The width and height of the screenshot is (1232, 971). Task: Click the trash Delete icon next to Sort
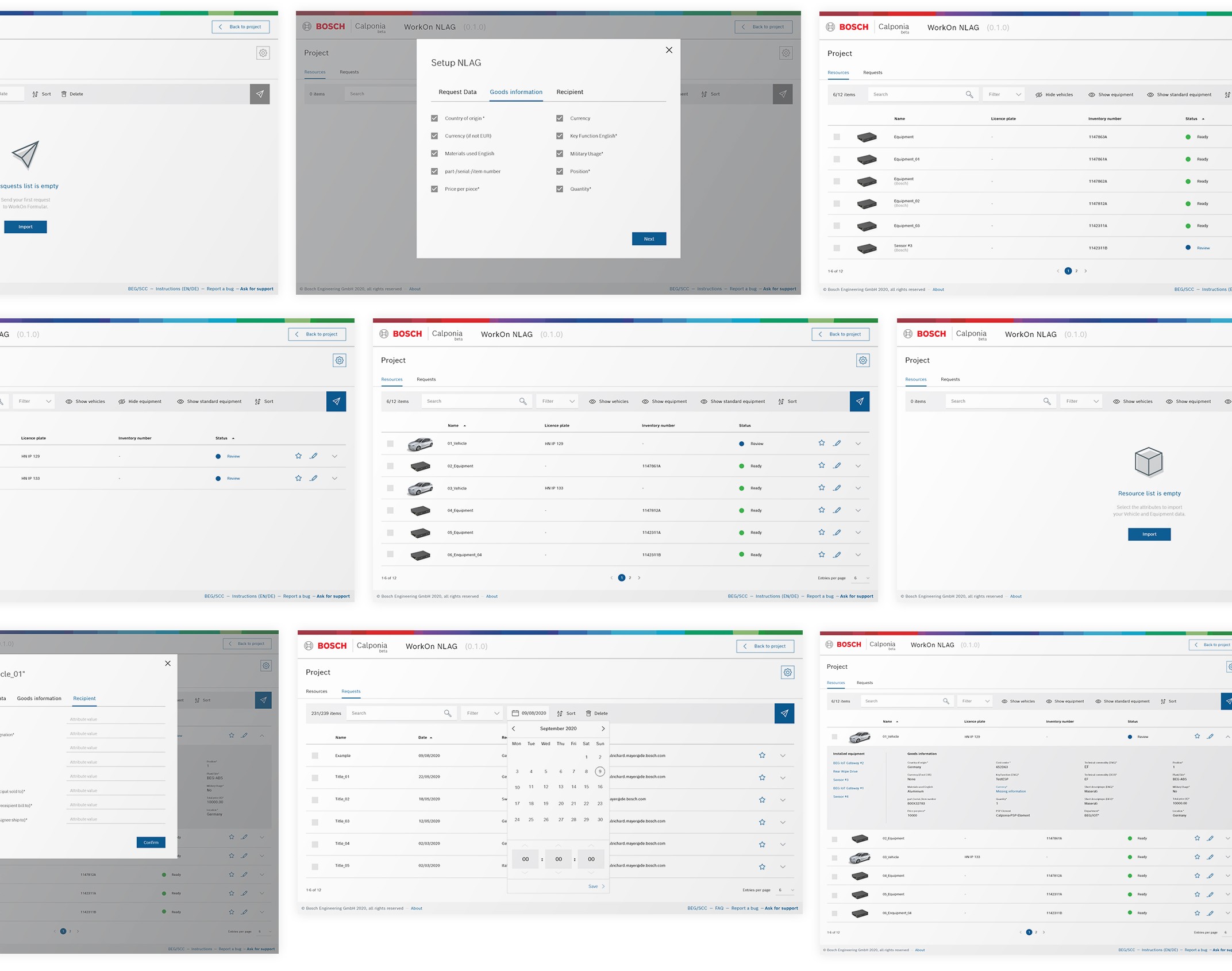pos(588,713)
